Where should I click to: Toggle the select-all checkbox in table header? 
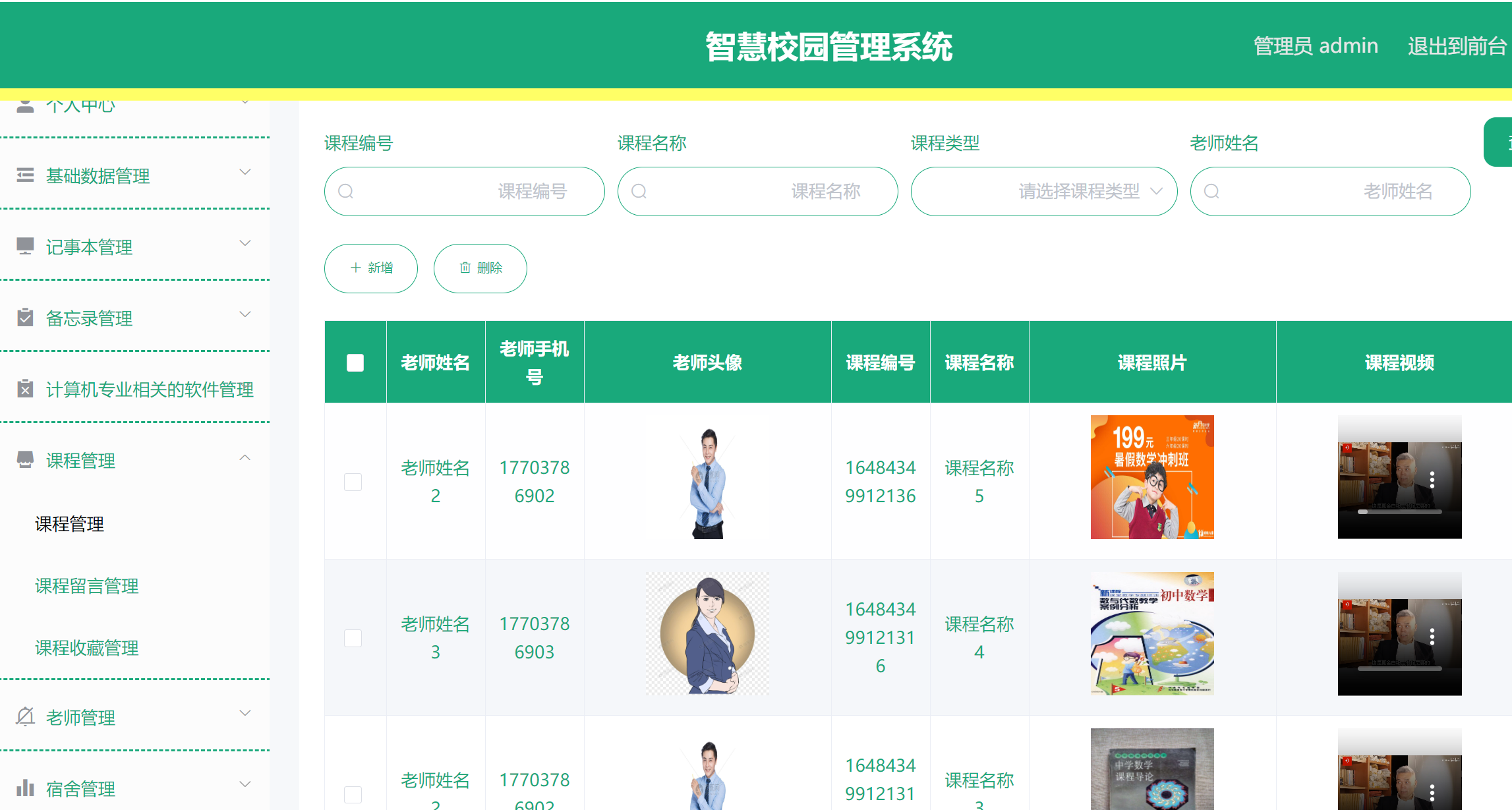pos(355,362)
